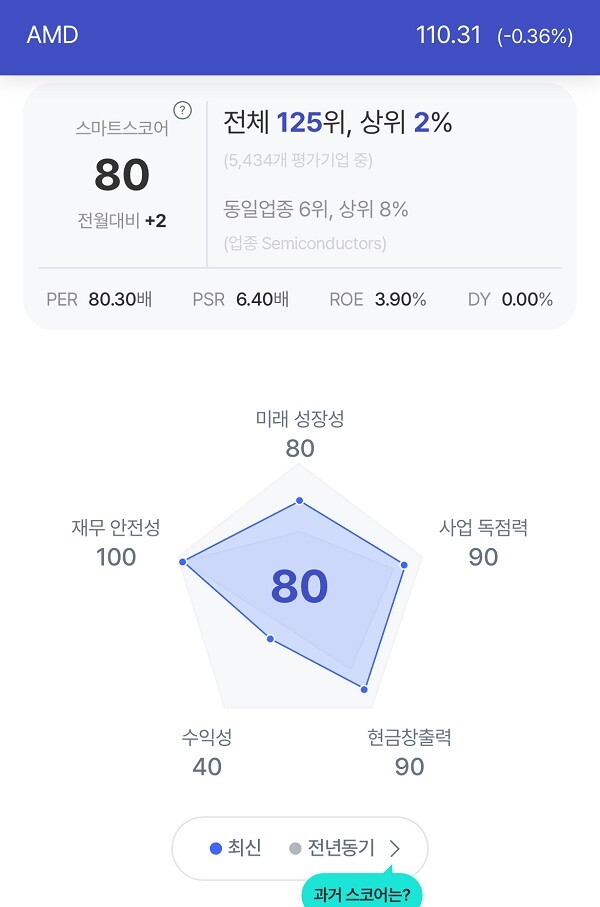Expand past scores with the right chevron
This screenshot has width=600, height=907.
(395, 849)
